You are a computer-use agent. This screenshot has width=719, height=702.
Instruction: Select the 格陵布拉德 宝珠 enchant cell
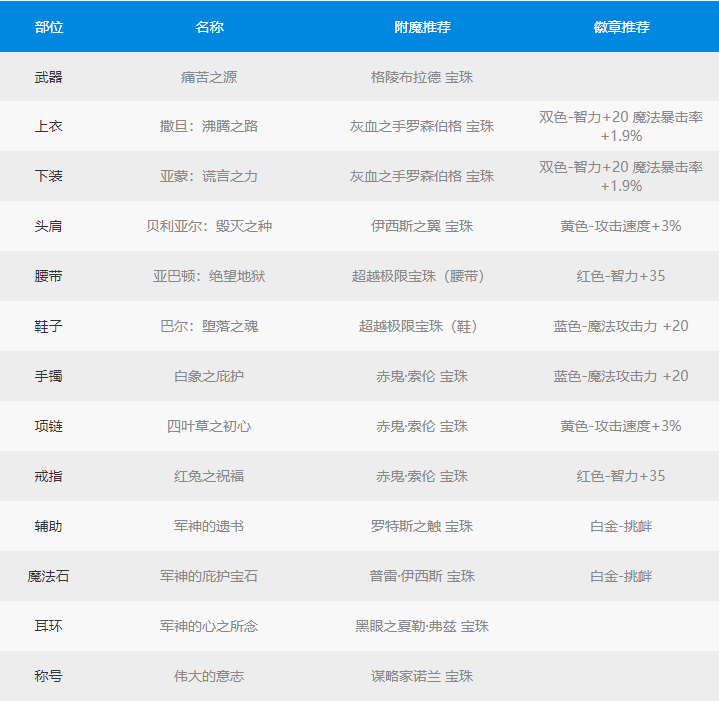422,77
